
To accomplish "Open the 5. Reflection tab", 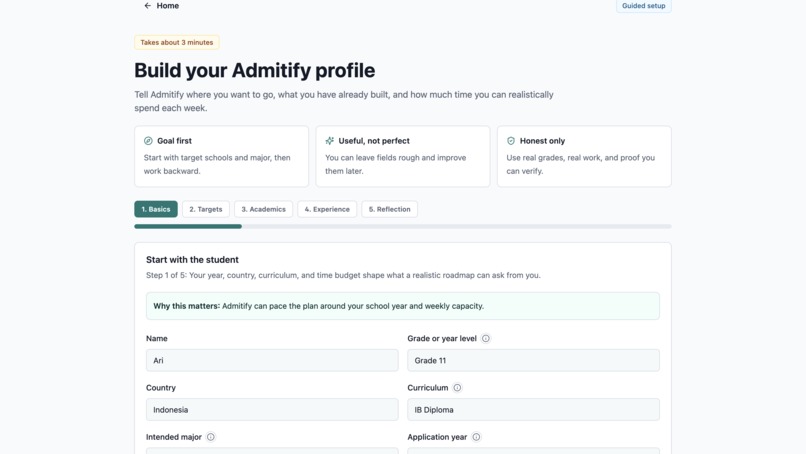I will (x=390, y=209).
